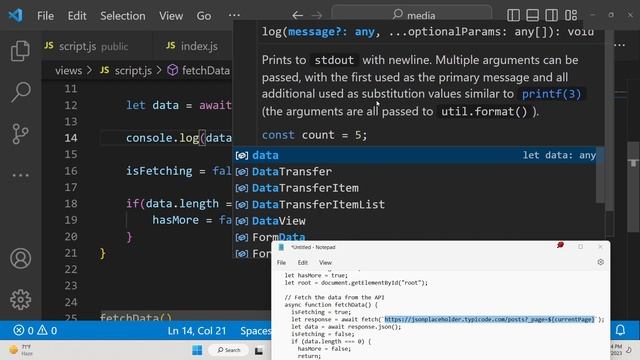The height and width of the screenshot is (360, 640).
Task: Click script.js breadcrumb segment
Action: click(x=126, y=71)
